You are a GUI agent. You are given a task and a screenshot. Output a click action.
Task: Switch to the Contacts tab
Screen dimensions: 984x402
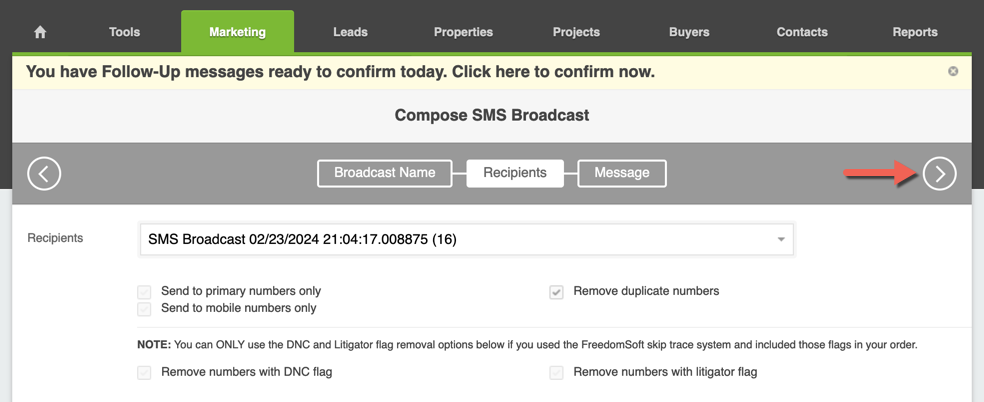pos(802,32)
